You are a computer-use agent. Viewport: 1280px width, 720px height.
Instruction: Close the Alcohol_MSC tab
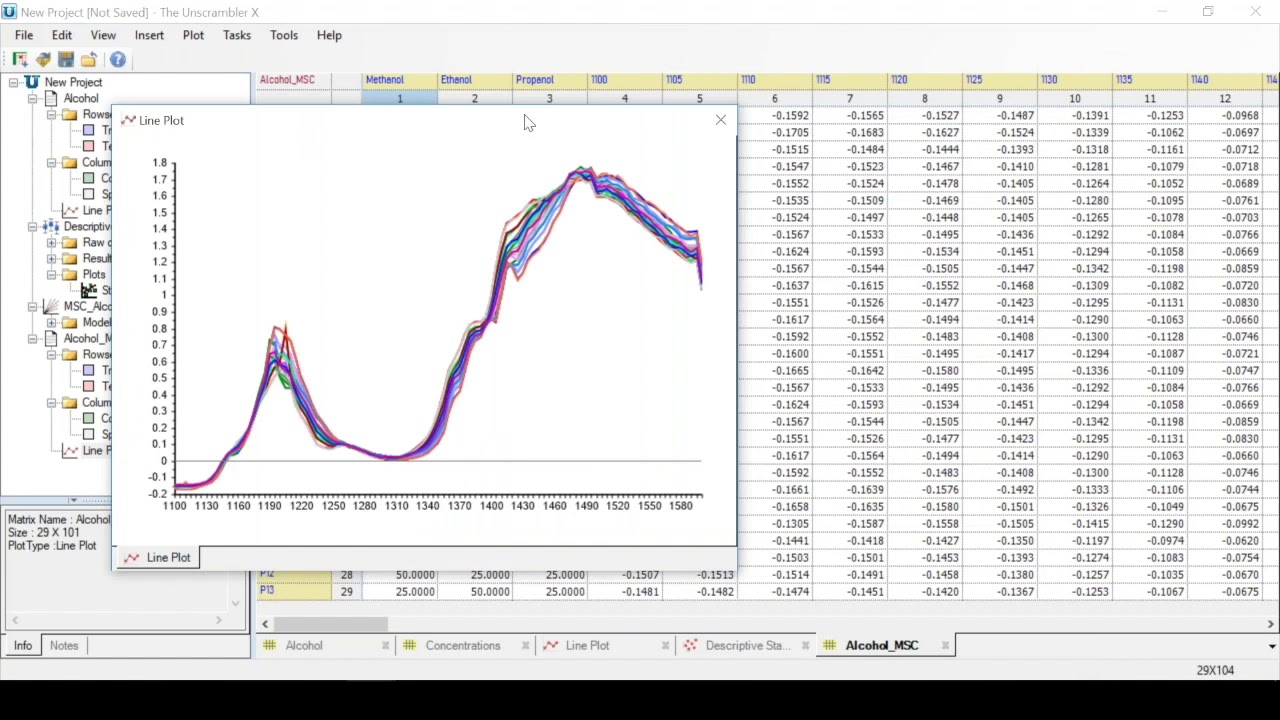pyautogui.click(x=945, y=645)
